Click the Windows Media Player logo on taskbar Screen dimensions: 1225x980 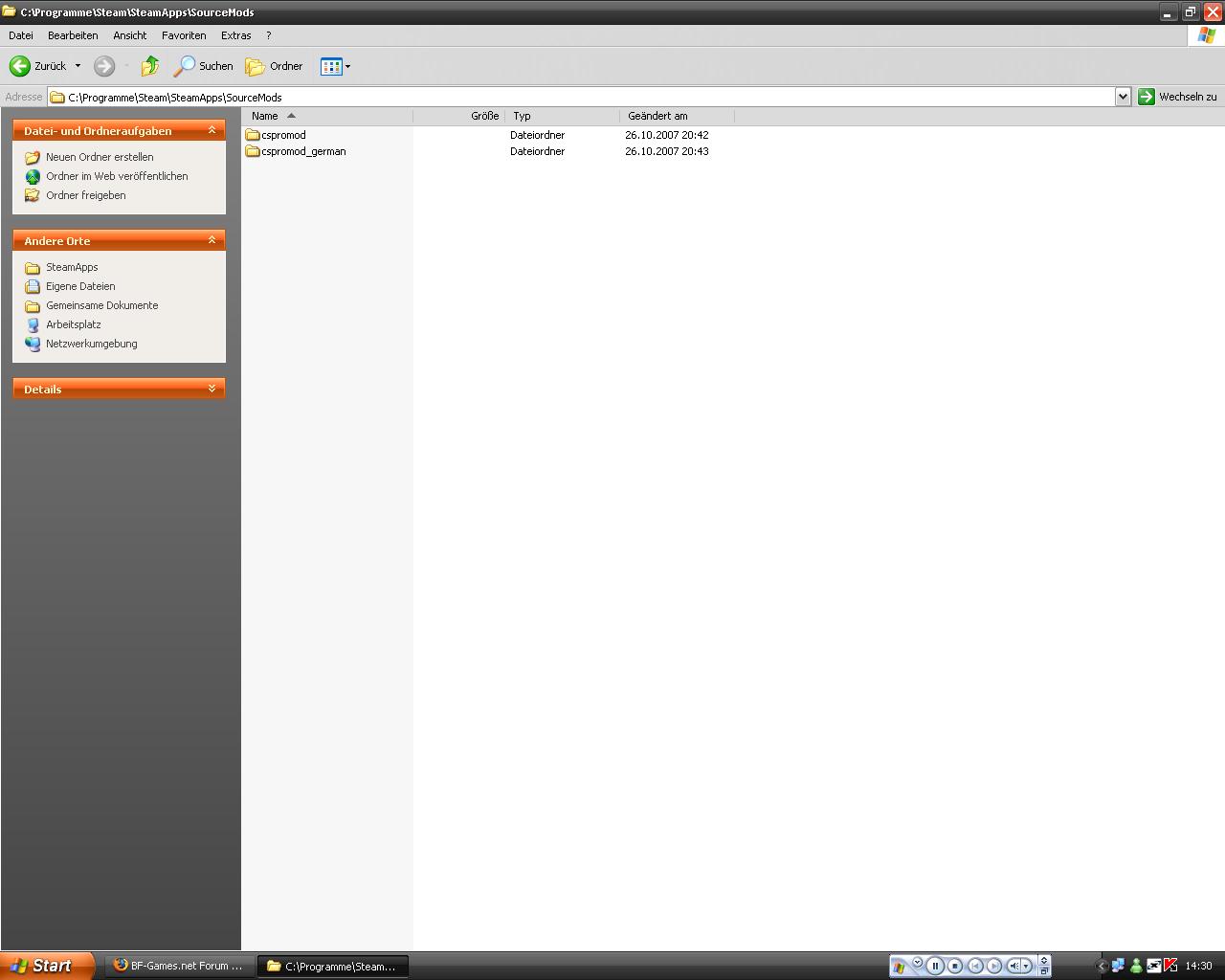coord(899,967)
